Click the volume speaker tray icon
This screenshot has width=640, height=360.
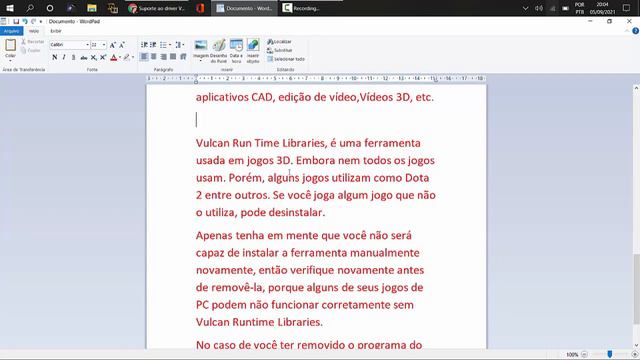(539, 8)
